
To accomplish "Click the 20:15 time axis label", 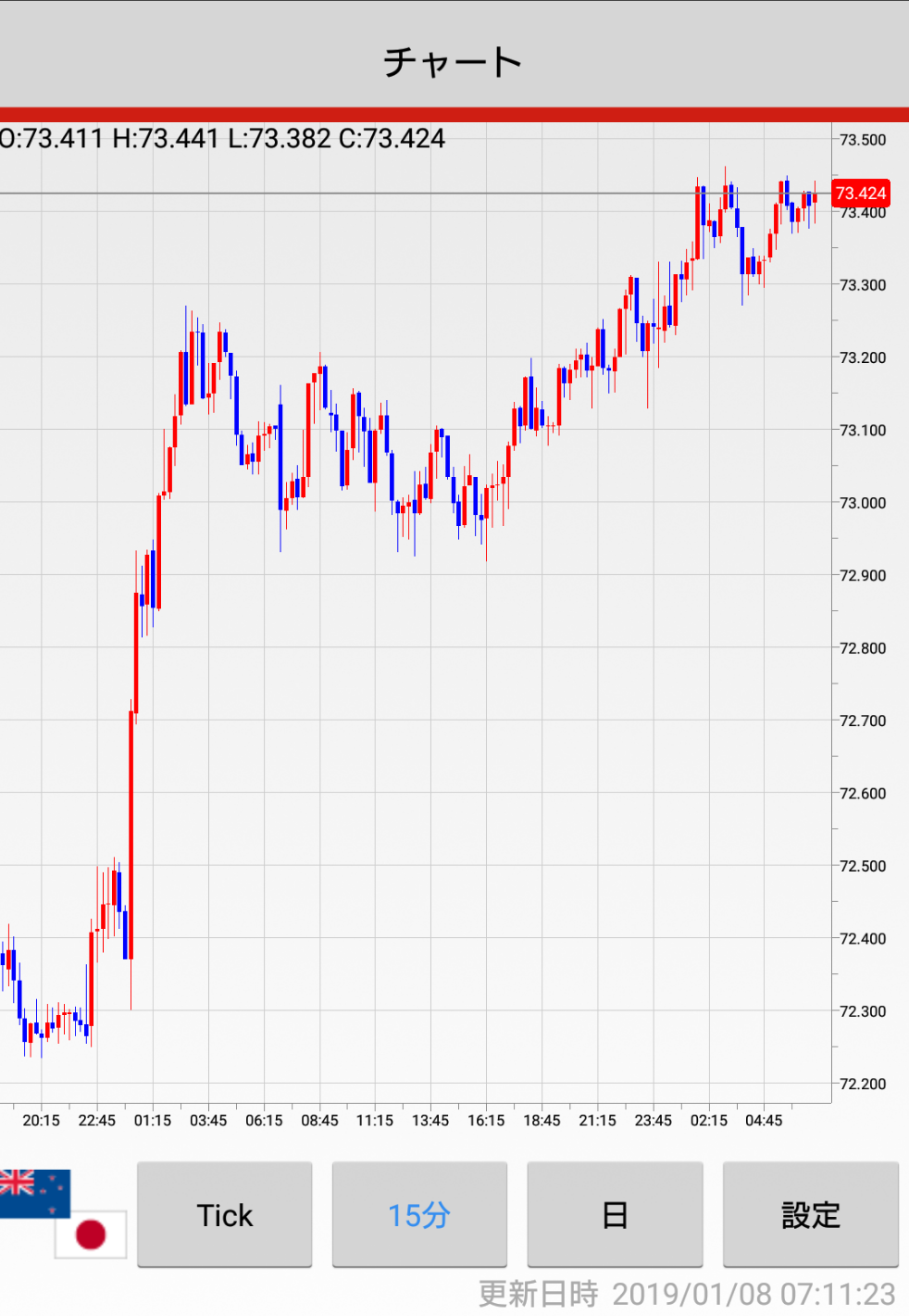I will pos(41,1121).
